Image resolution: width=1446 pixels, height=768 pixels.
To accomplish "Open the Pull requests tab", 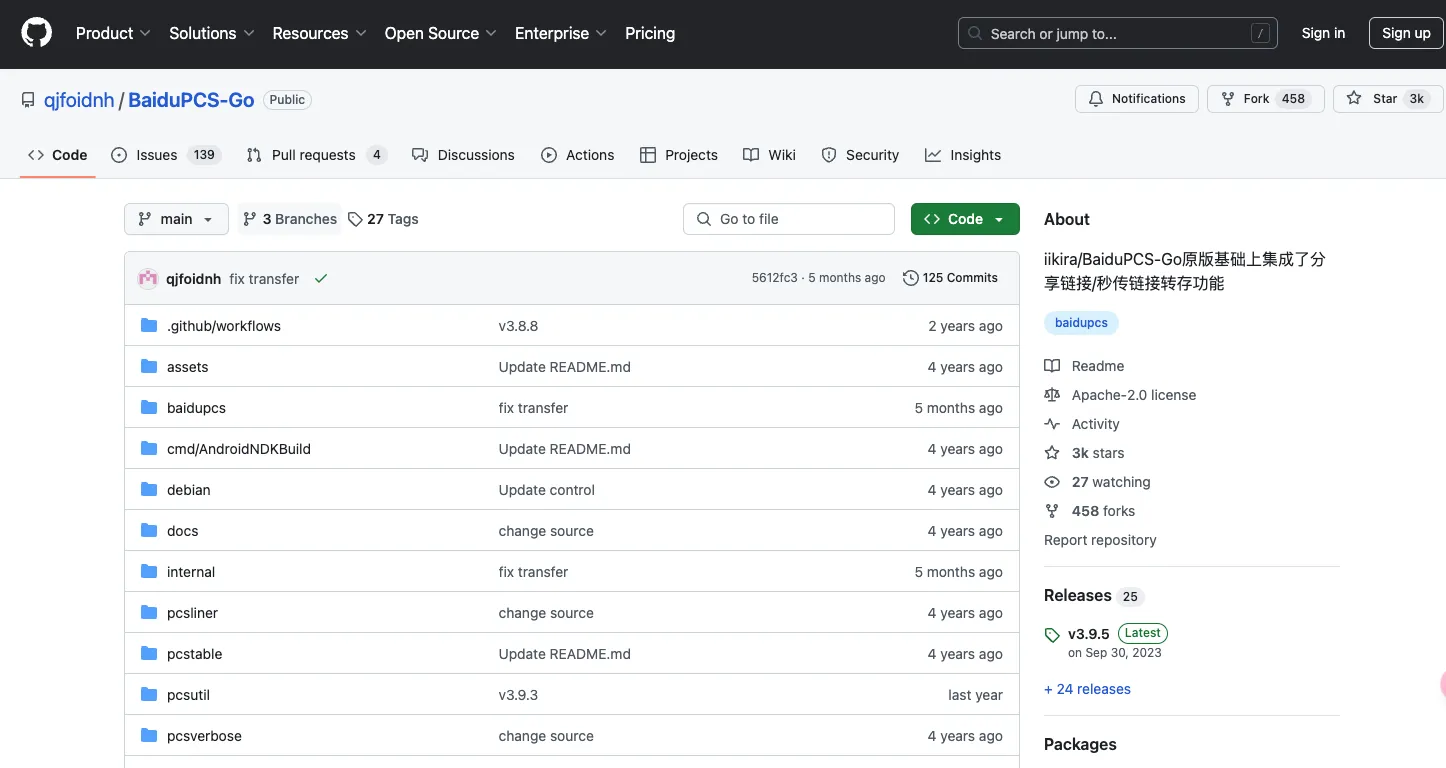I will (x=314, y=155).
